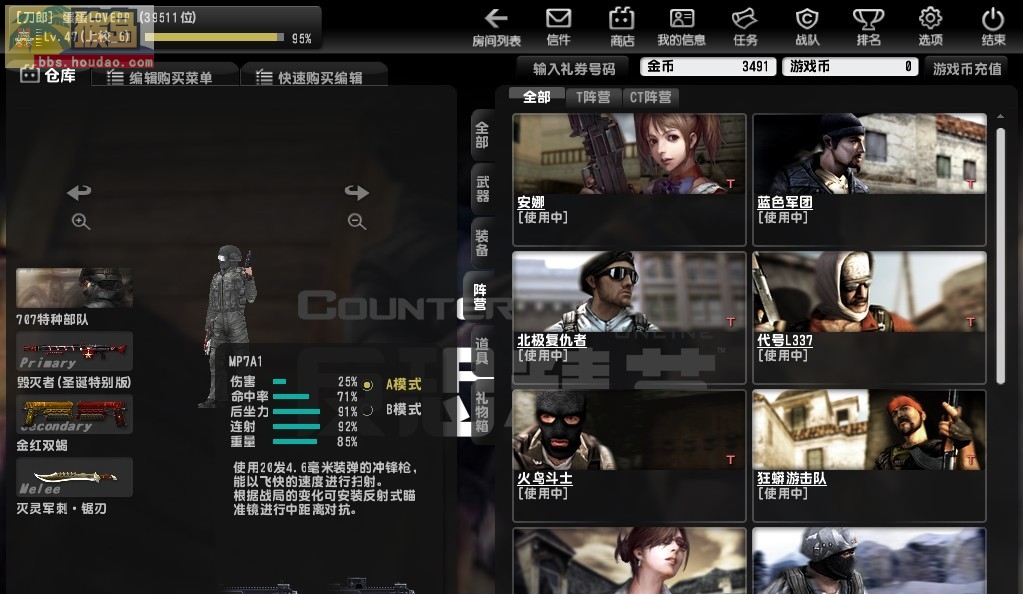The image size is (1023, 594).
Task: Zoom in on the character model
Action: click(81, 221)
